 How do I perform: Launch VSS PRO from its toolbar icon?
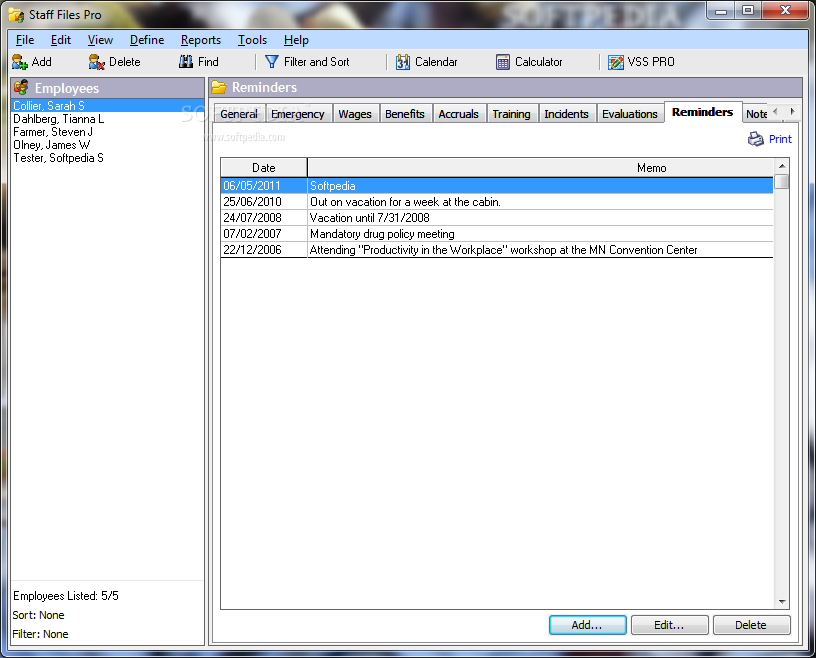click(616, 62)
